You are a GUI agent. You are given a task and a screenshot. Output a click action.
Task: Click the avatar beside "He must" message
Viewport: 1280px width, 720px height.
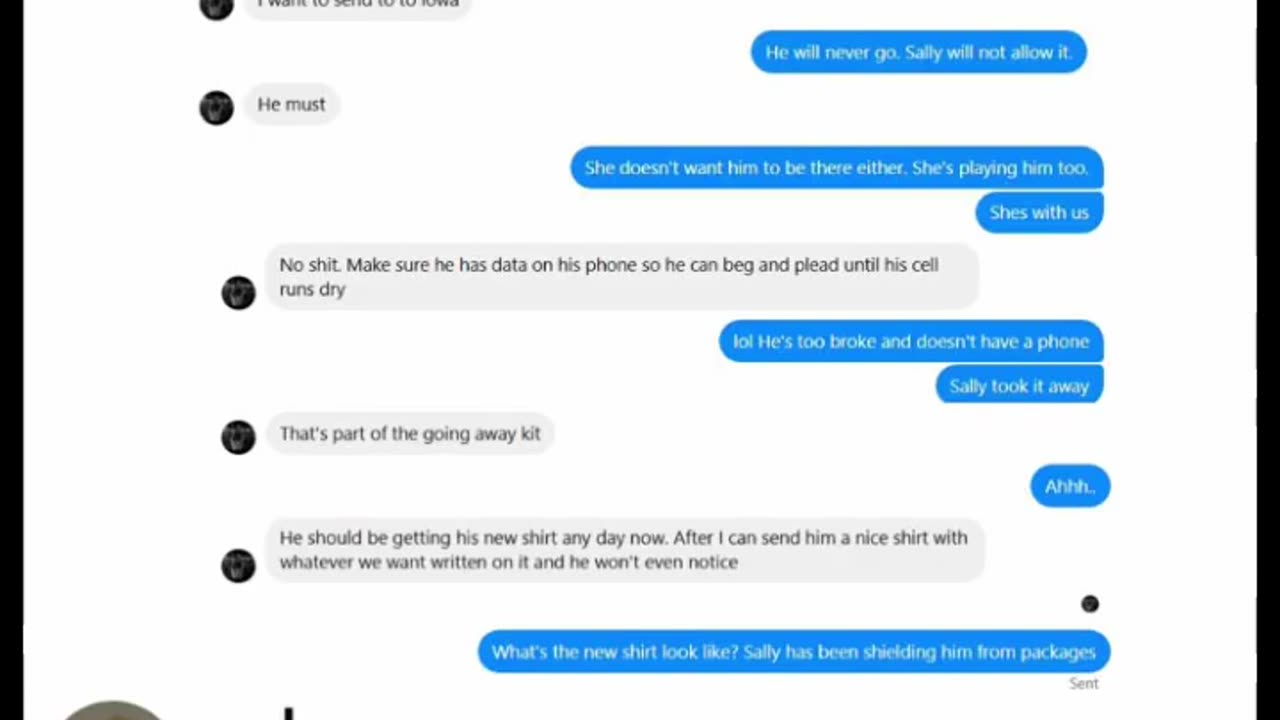(x=216, y=107)
